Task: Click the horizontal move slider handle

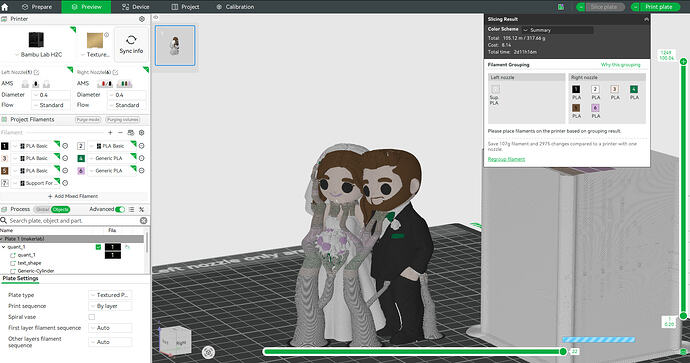Action: [563, 351]
